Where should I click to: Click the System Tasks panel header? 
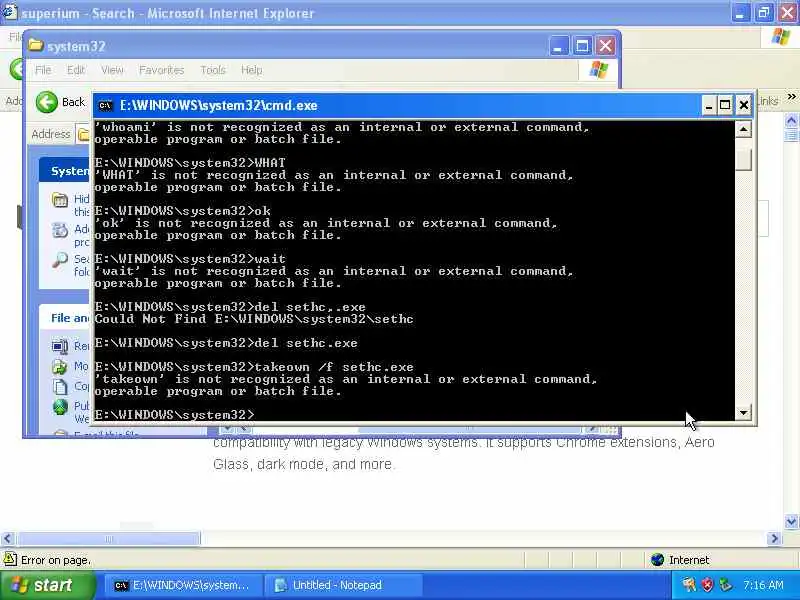(64, 170)
